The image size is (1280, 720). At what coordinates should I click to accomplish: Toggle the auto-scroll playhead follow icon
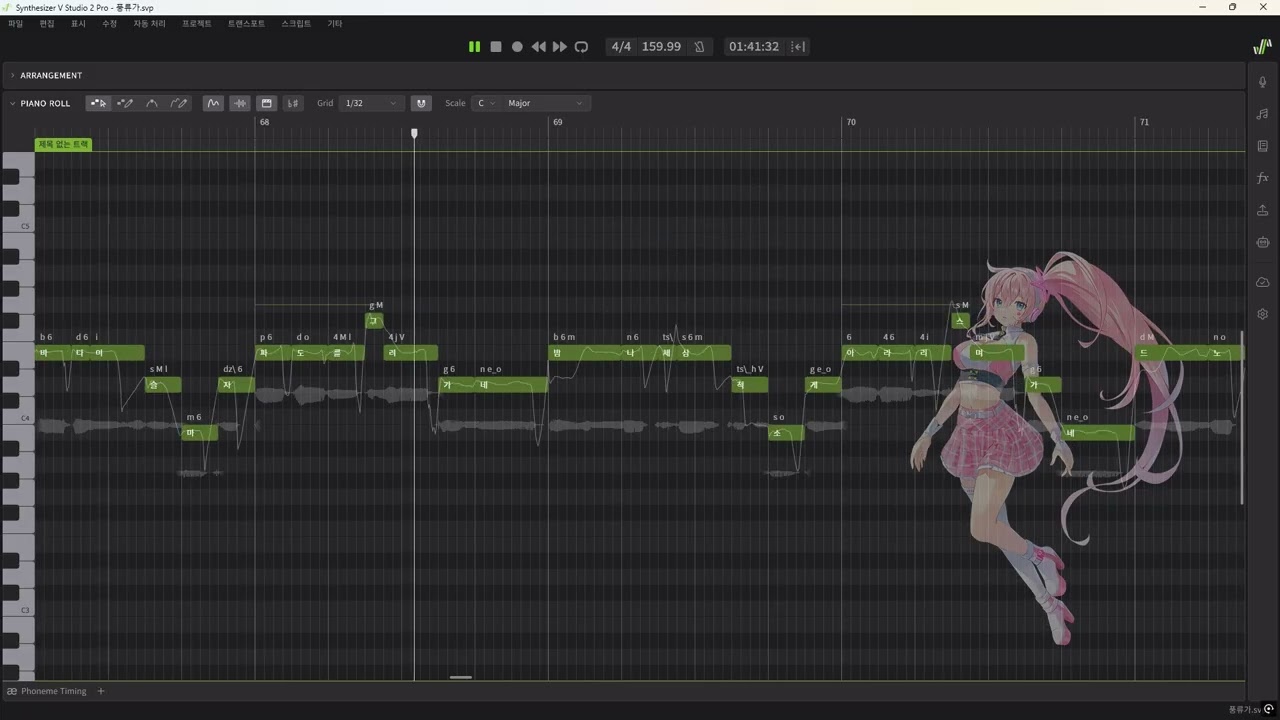tap(798, 47)
